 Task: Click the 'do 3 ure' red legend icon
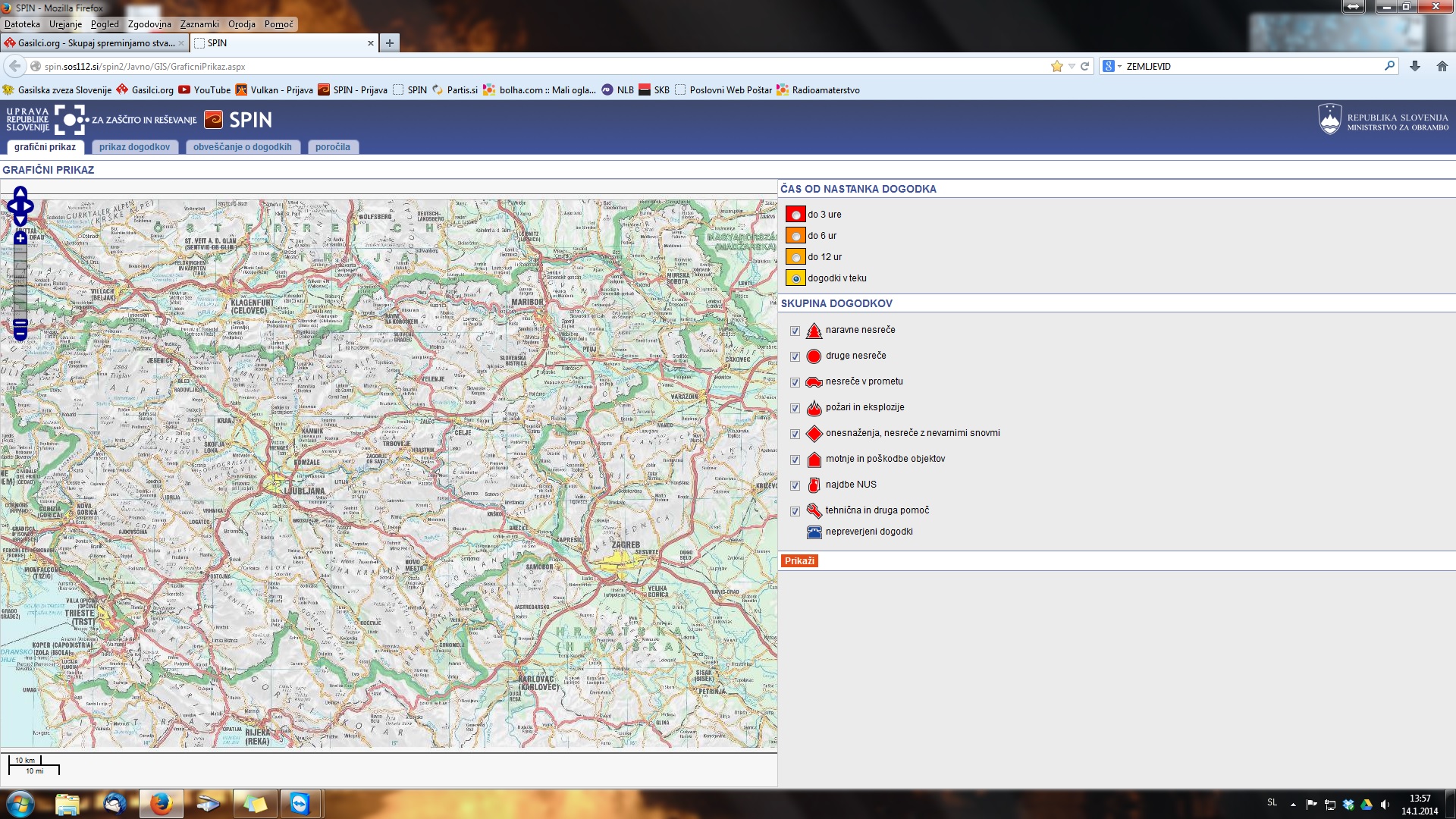[x=795, y=215]
